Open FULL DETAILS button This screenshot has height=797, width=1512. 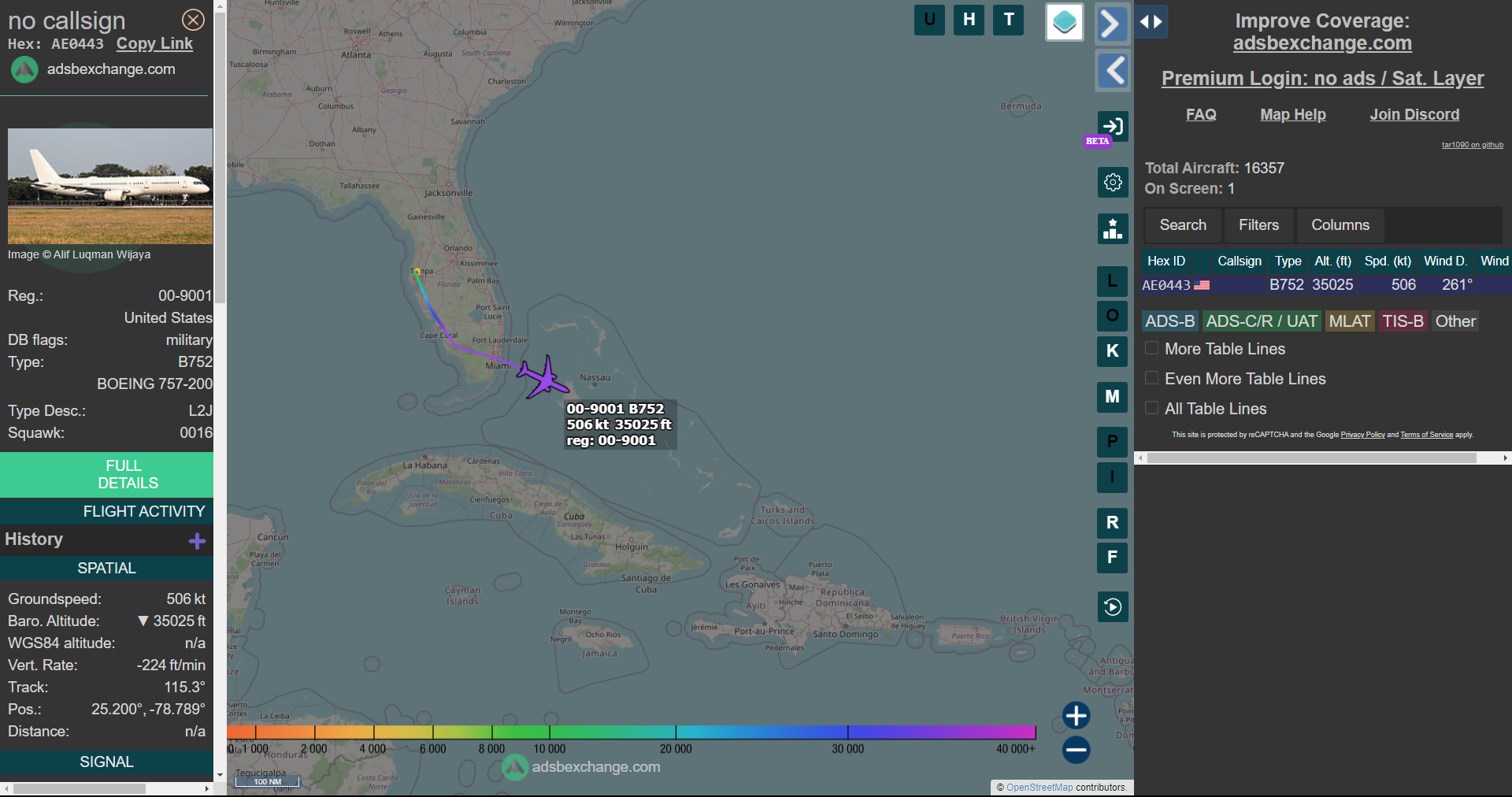pyautogui.click(x=106, y=474)
